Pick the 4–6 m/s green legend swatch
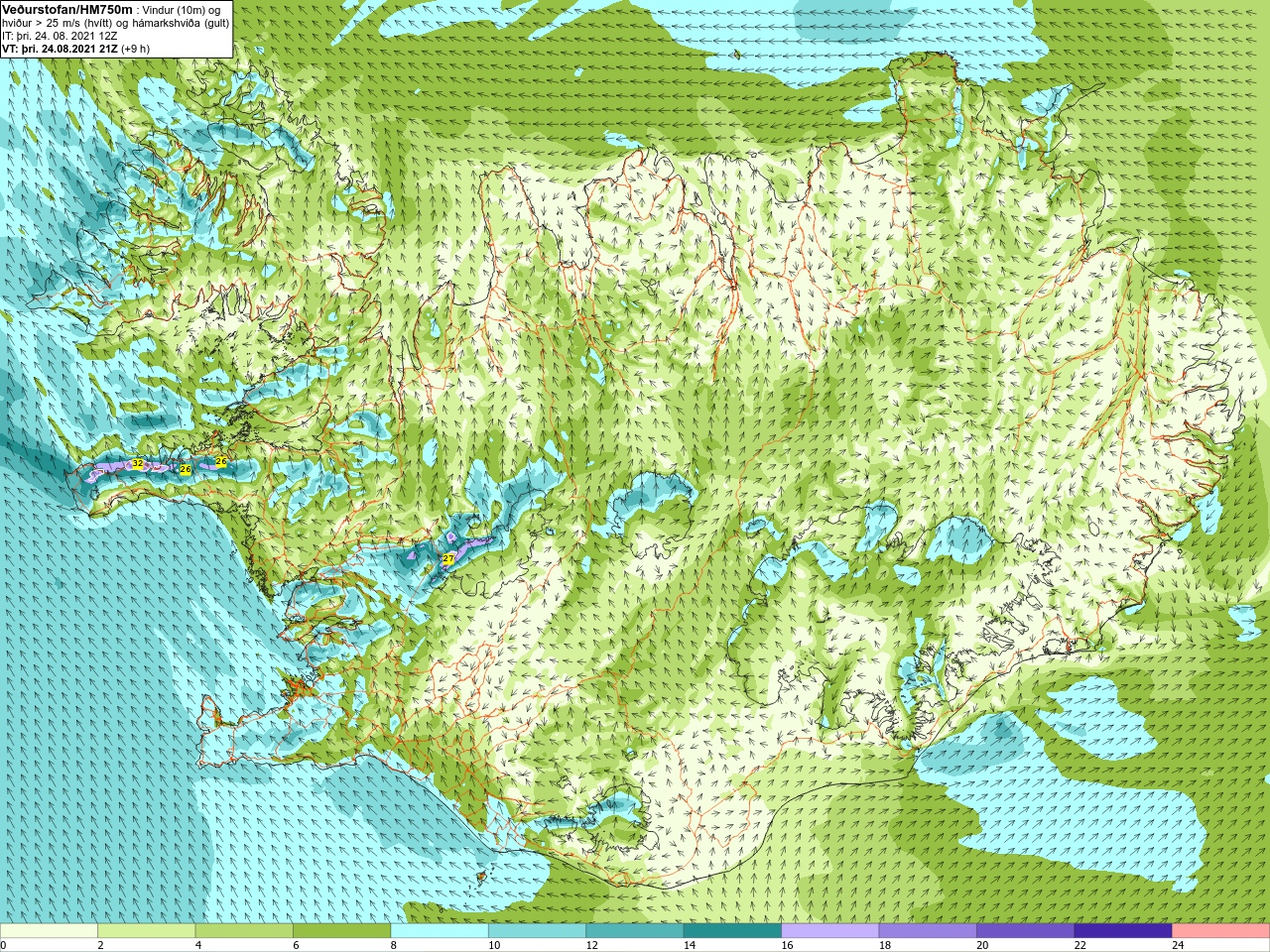 click(x=244, y=931)
